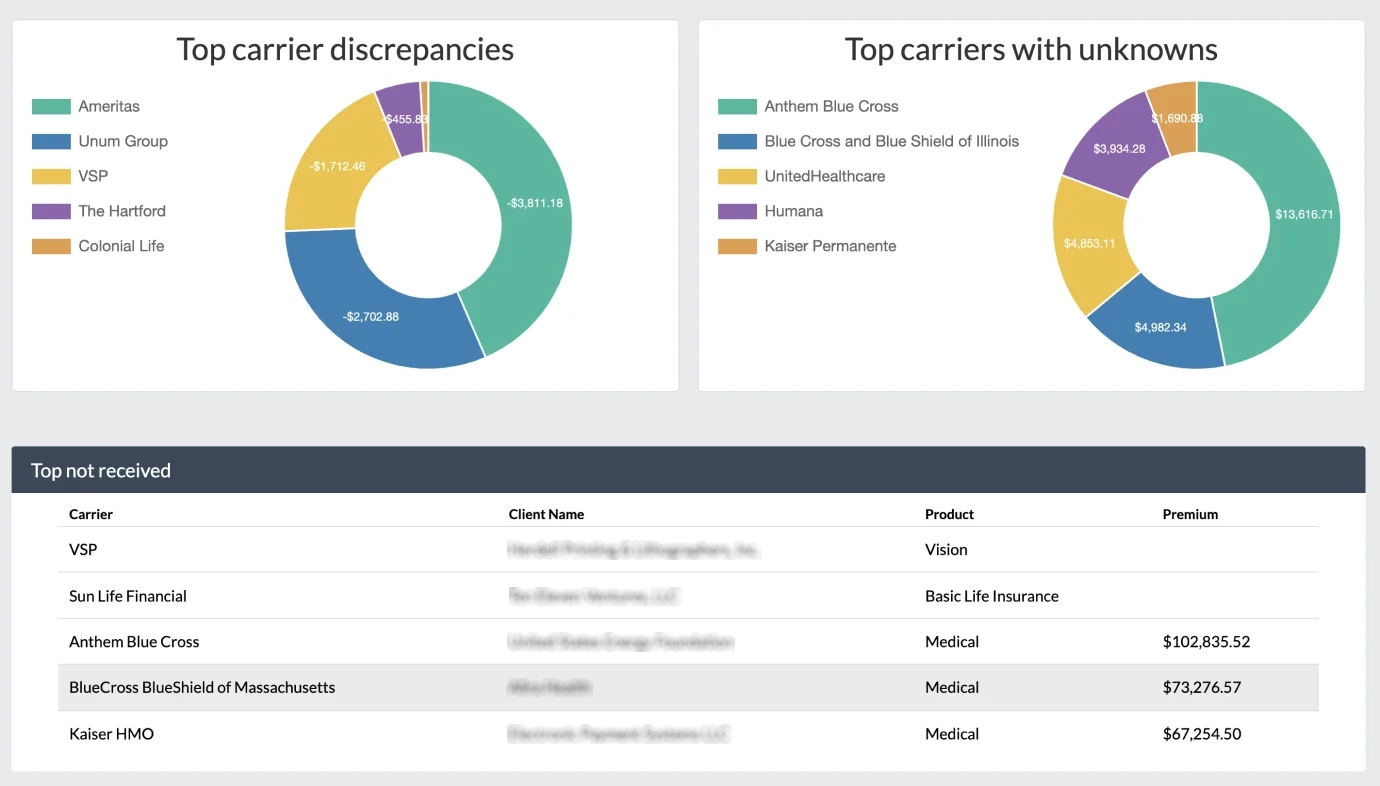The width and height of the screenshot is (1380, 786).
Task: Click the VSP carrier table cell
Action: pos(83,549)
